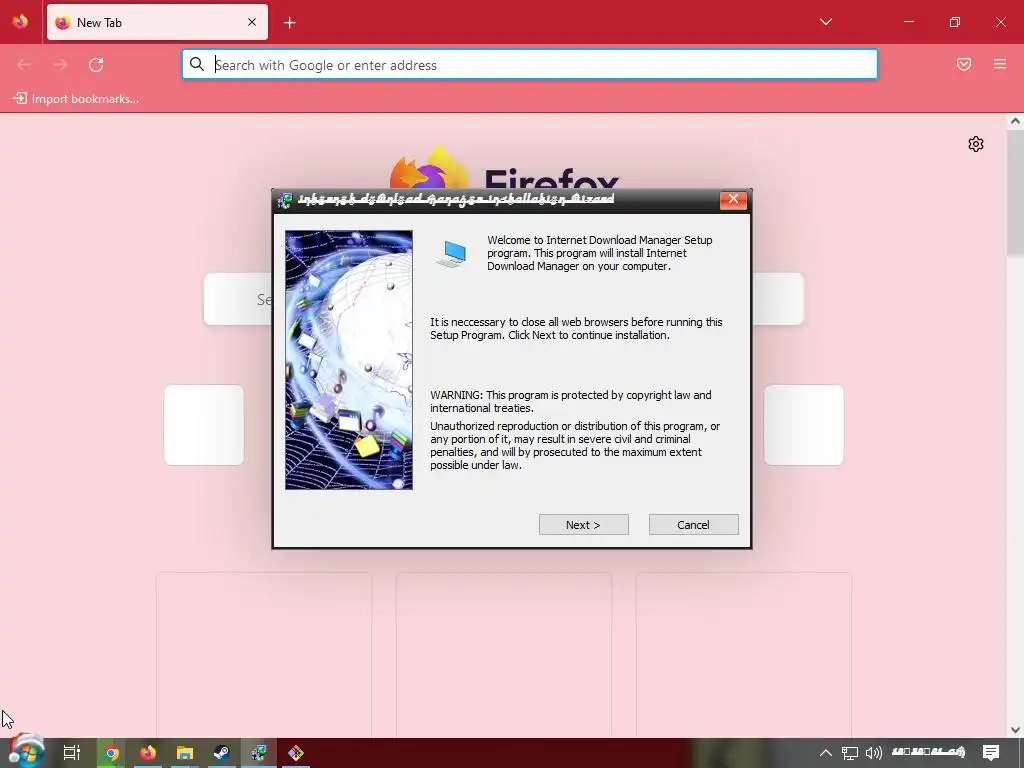The height and width of the screenshot is (768, 1024).
Task: Close the IDM installation wizard dialog
Action: tap(733, 199)
